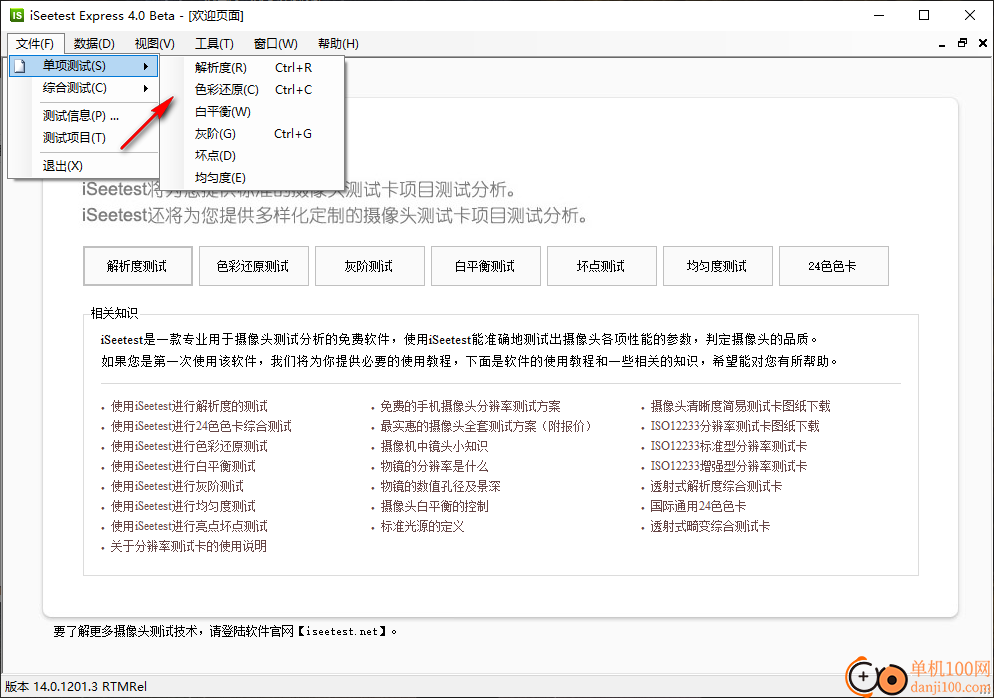Click the 坏点测试 button
Image resolution: width=994 pixels, height=698 pixels.
(602, 266)
